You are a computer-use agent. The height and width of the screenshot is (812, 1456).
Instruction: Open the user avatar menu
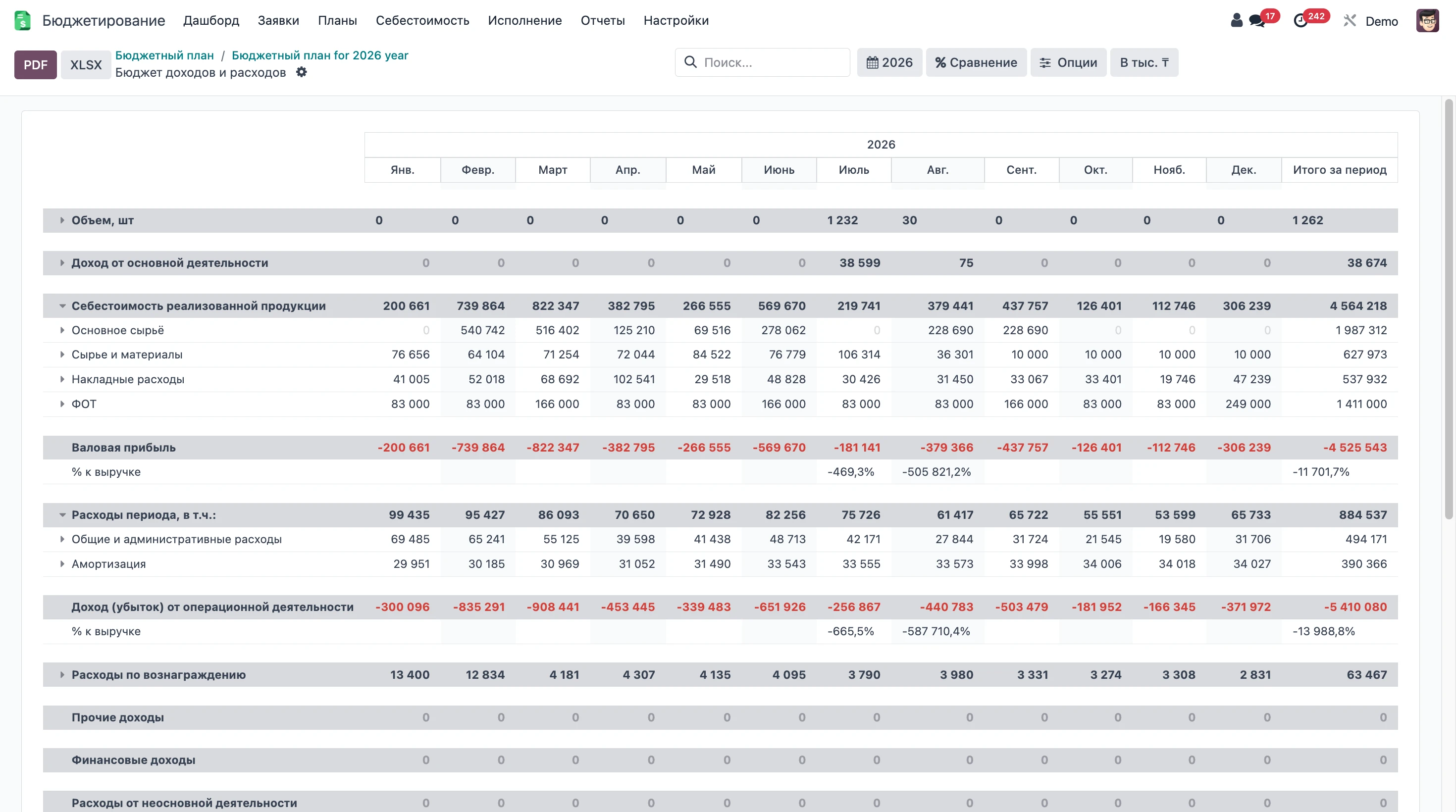1427,21
